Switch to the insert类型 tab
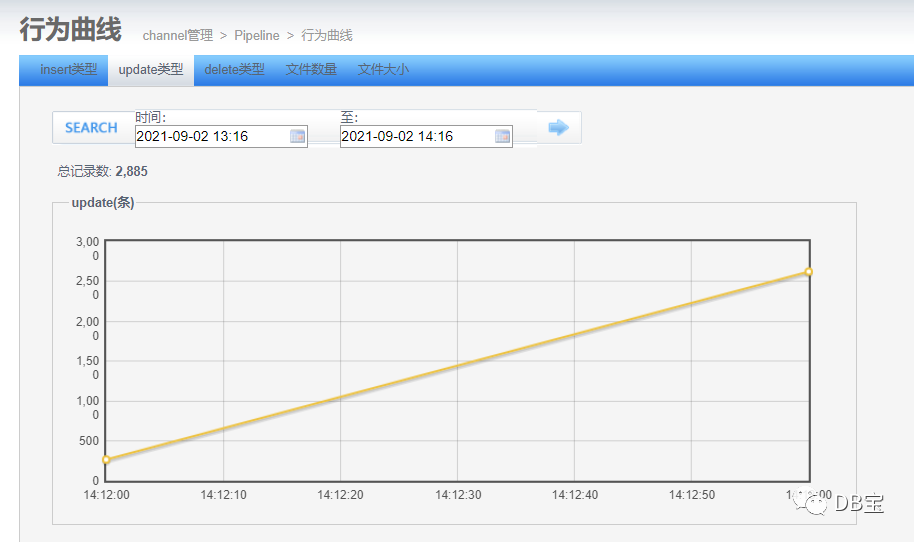 pos(69,69)
